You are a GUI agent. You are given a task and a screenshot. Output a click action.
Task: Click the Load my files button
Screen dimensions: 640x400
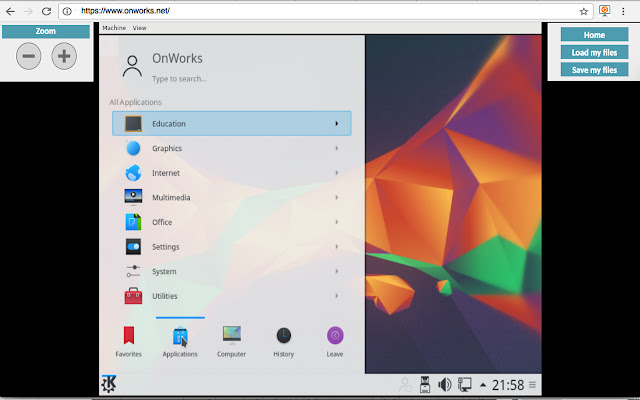point(594,52)
